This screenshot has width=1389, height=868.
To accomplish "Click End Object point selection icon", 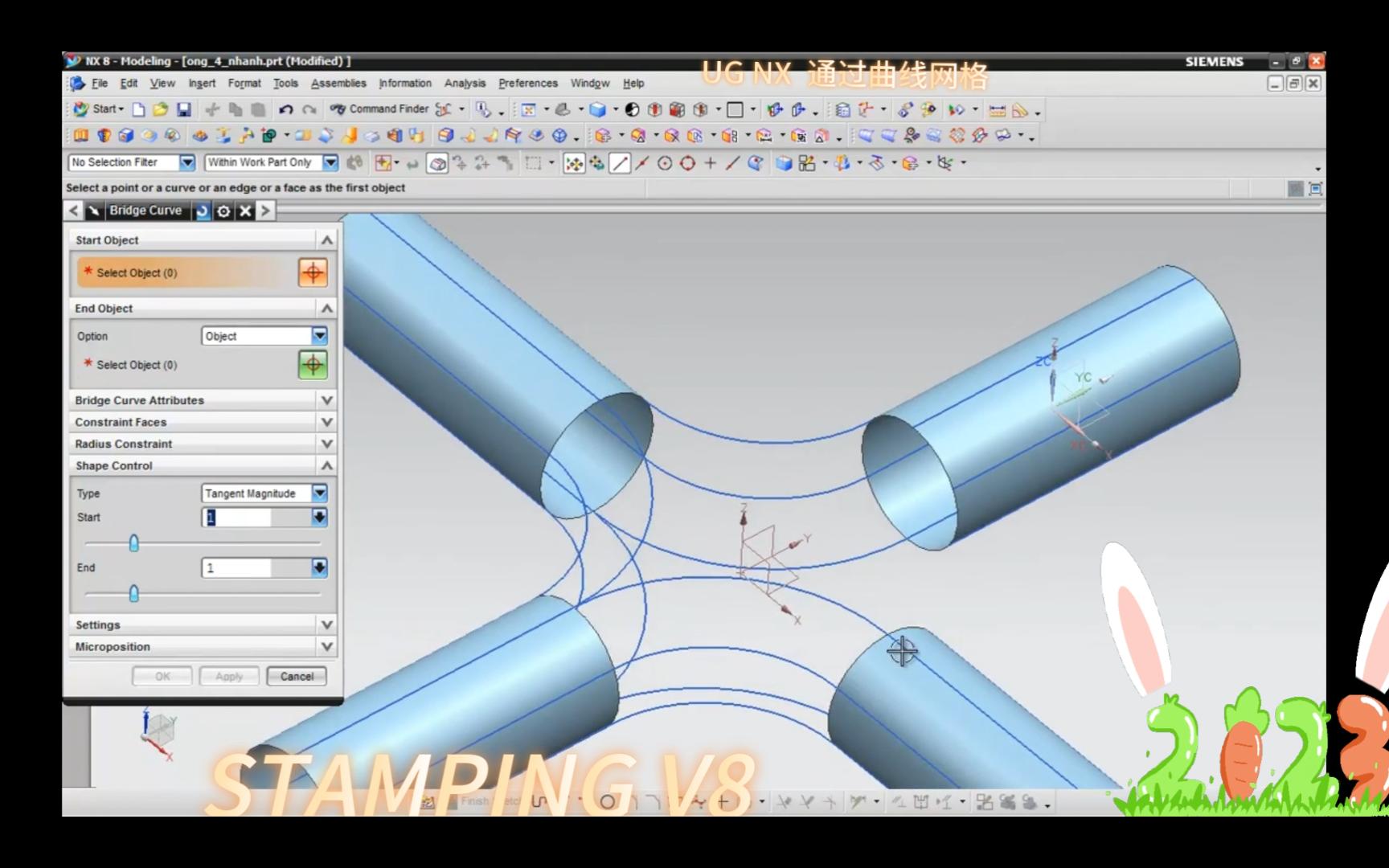I will click(313, 365).
